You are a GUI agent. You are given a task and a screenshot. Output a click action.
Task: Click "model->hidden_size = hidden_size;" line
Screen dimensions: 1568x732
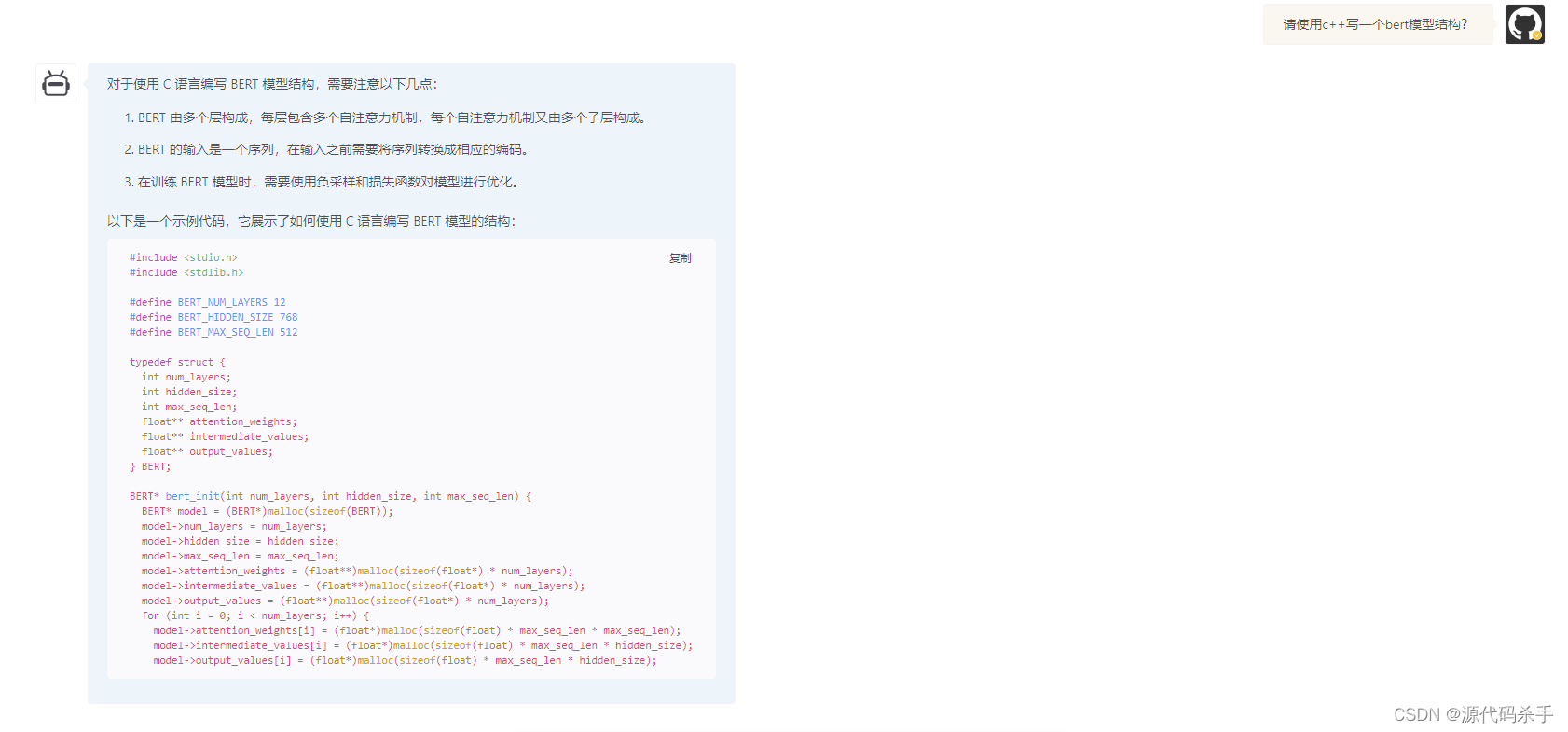tap(241, 541)
